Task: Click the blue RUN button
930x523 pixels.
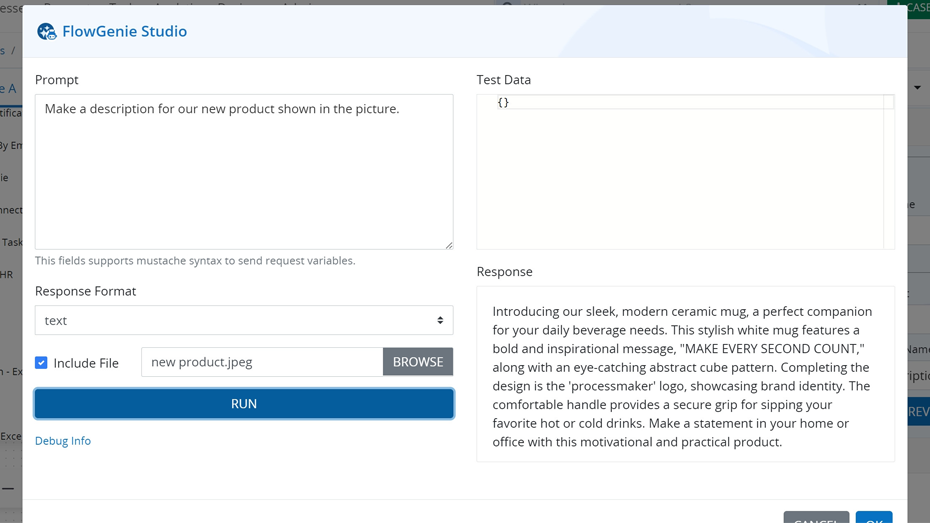Action: coord(244,404)
